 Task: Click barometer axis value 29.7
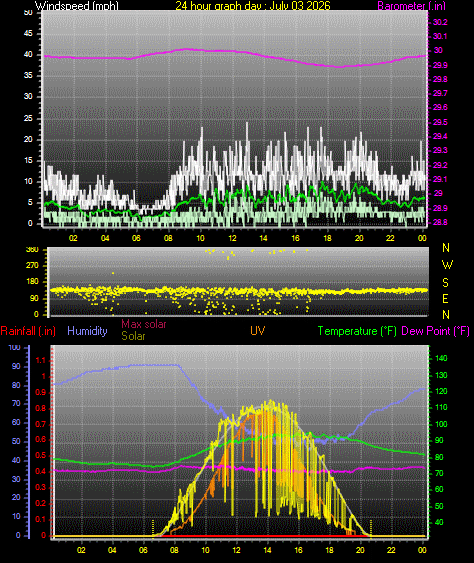coord(440,93)
